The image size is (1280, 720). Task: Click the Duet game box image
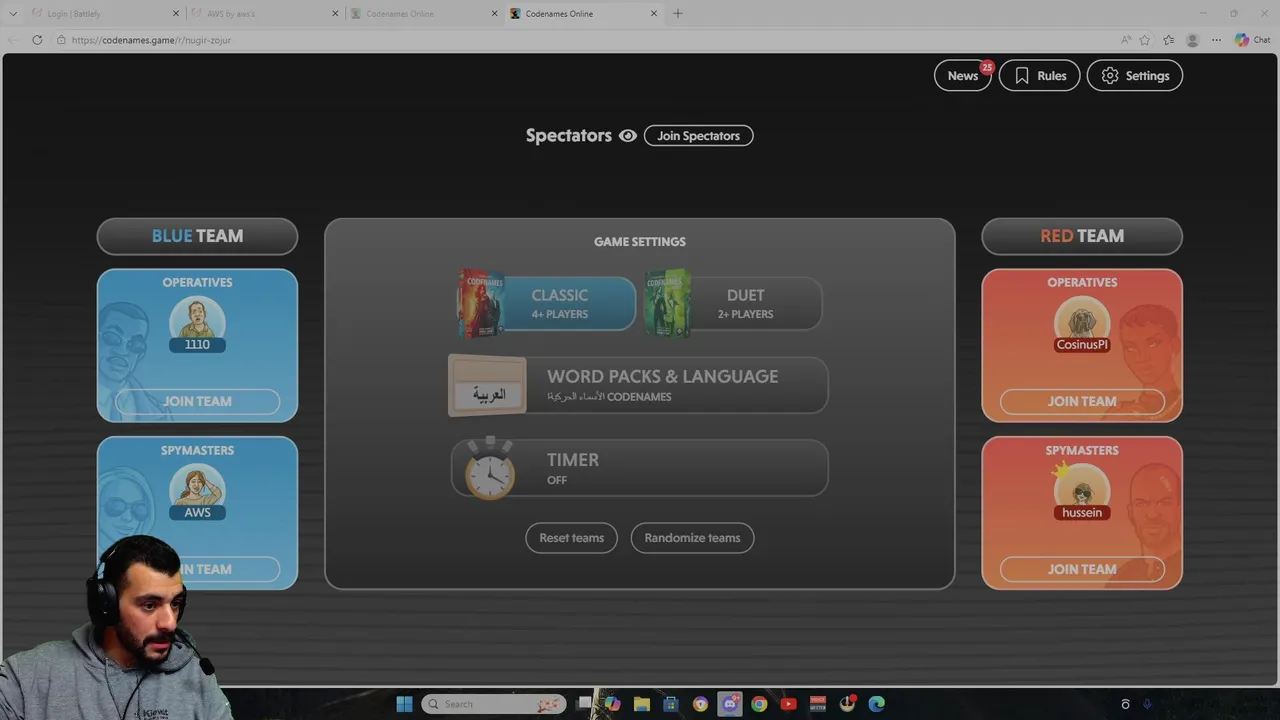tap(668, 303)
